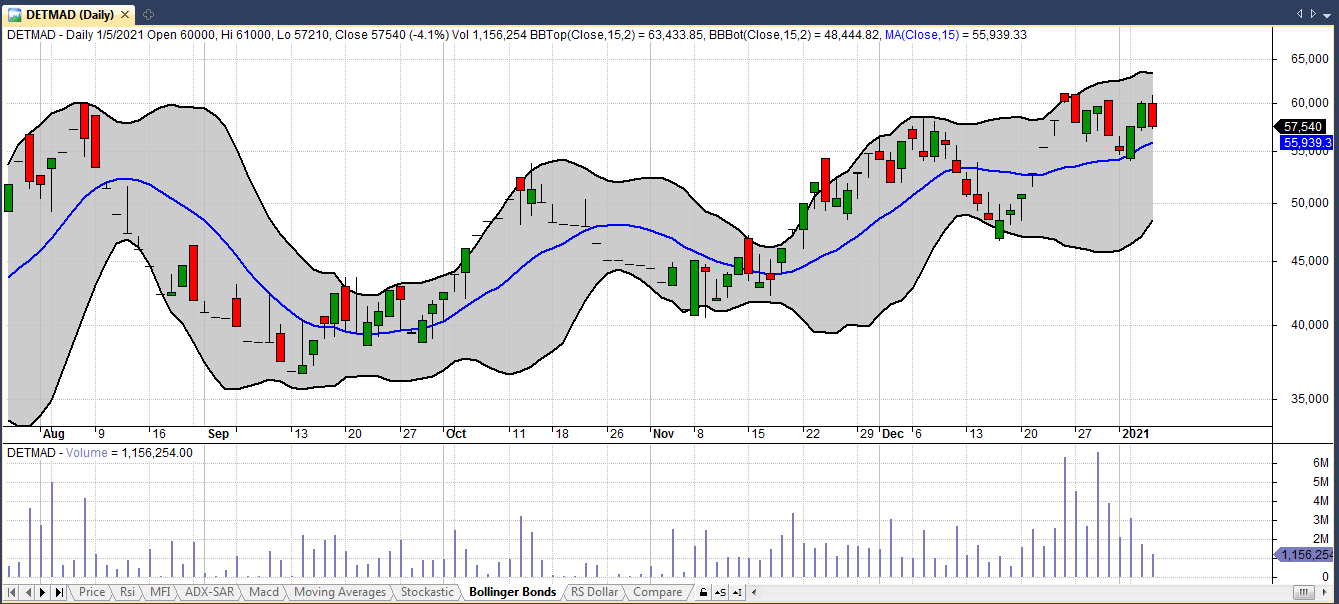Image resolution: width=1339 pixels, height=604 pixels.
Task: Toggle the symbol link 'S' button
Action: coord(720,592)
